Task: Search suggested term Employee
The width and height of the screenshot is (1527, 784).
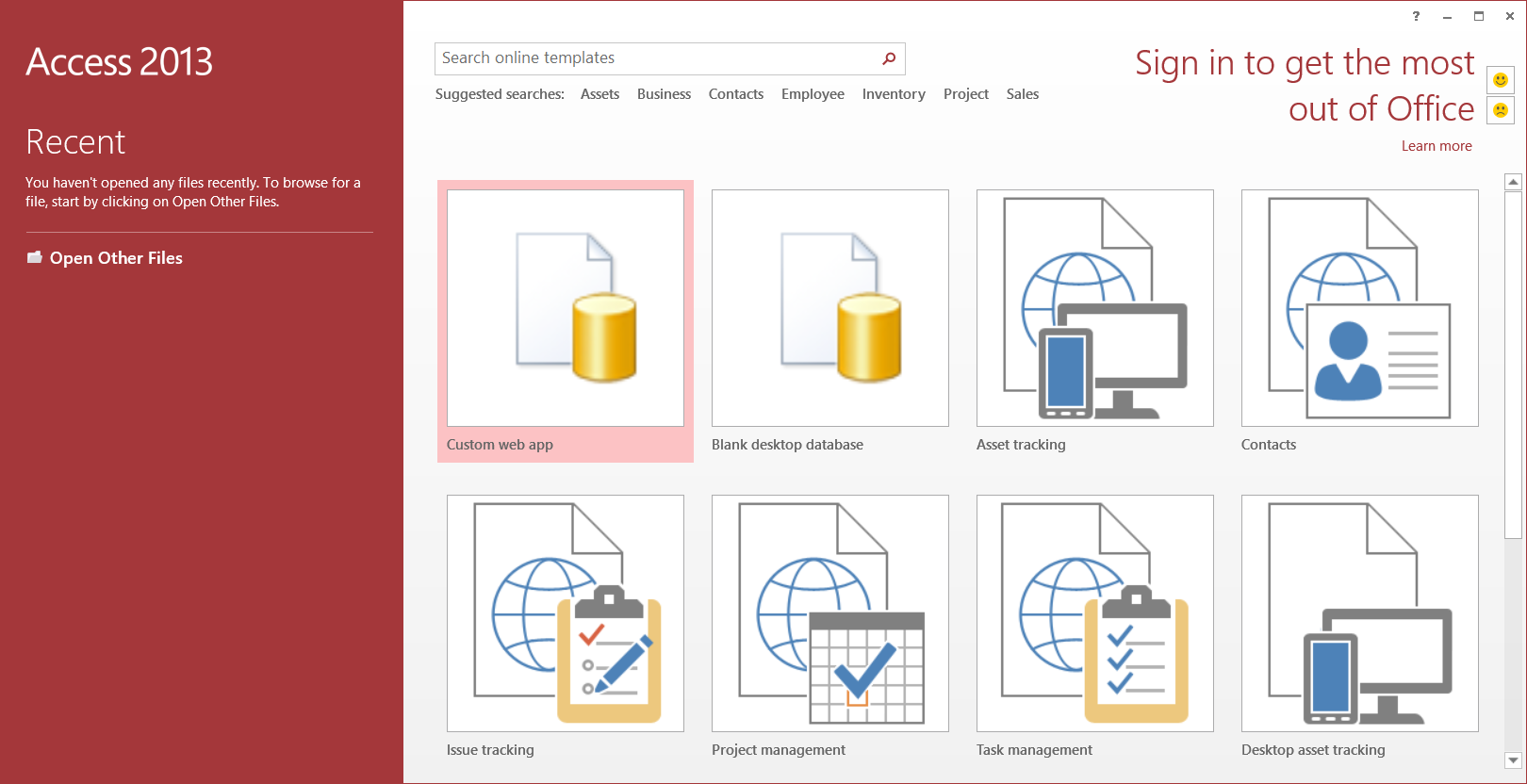Action: [x=813, y=94]
